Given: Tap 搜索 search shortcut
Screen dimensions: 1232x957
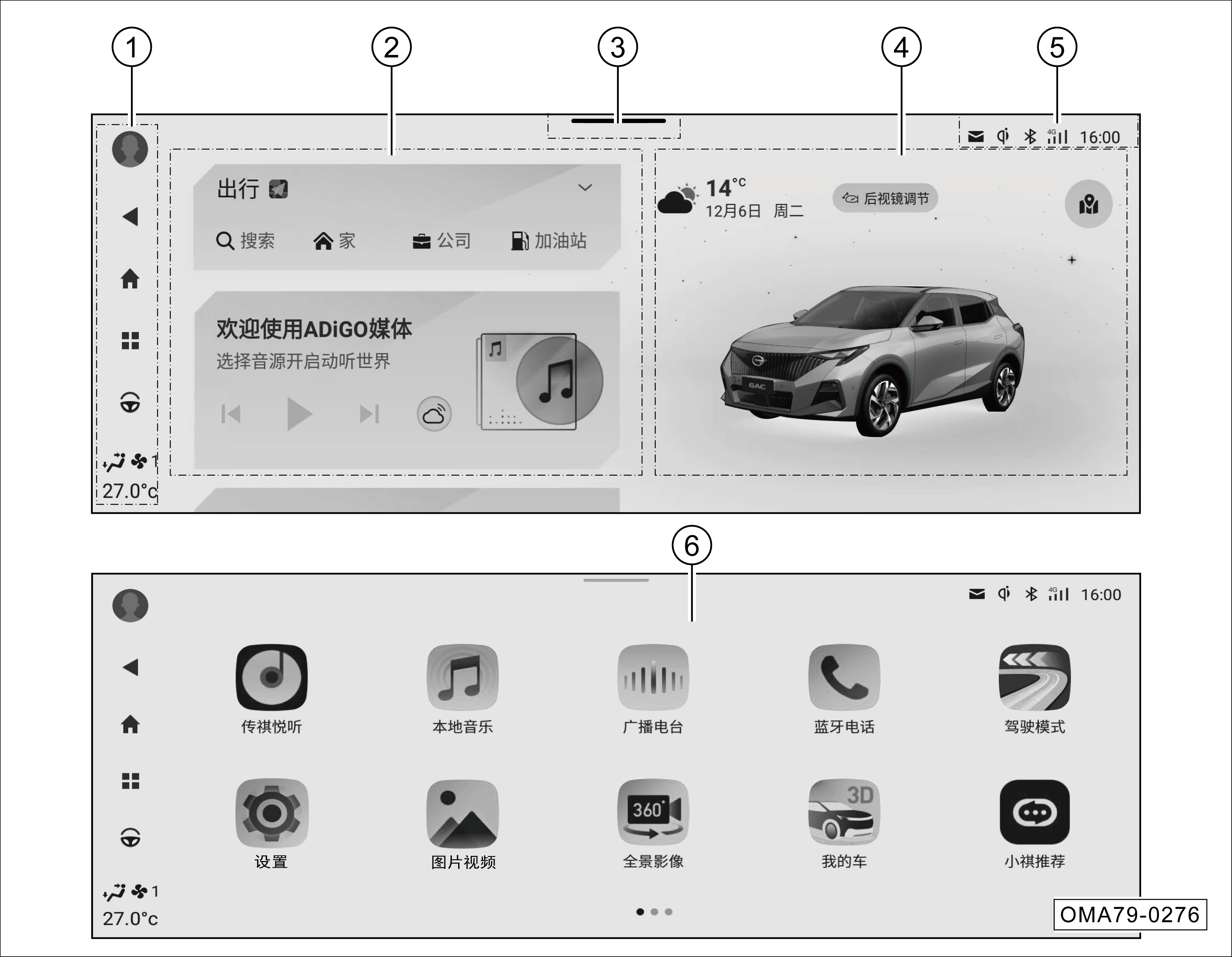Looking at the screenshot, I should point(246,241).
